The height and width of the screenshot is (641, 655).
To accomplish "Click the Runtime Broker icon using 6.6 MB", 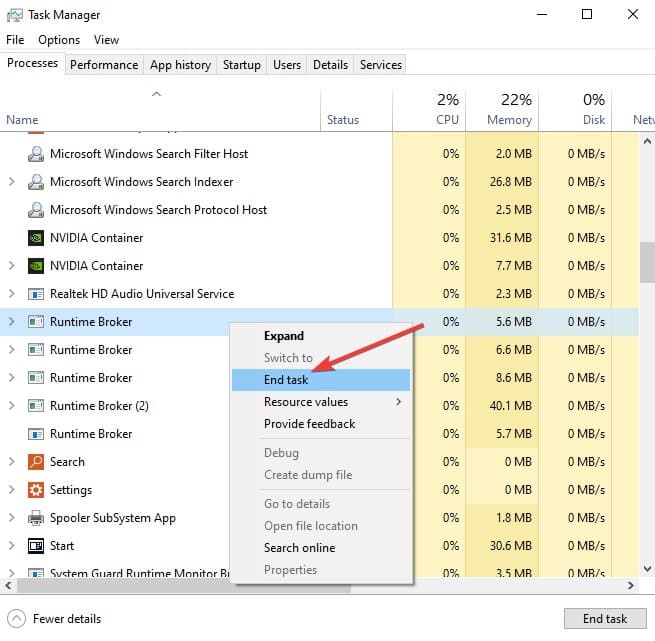I will click(36, 350).
